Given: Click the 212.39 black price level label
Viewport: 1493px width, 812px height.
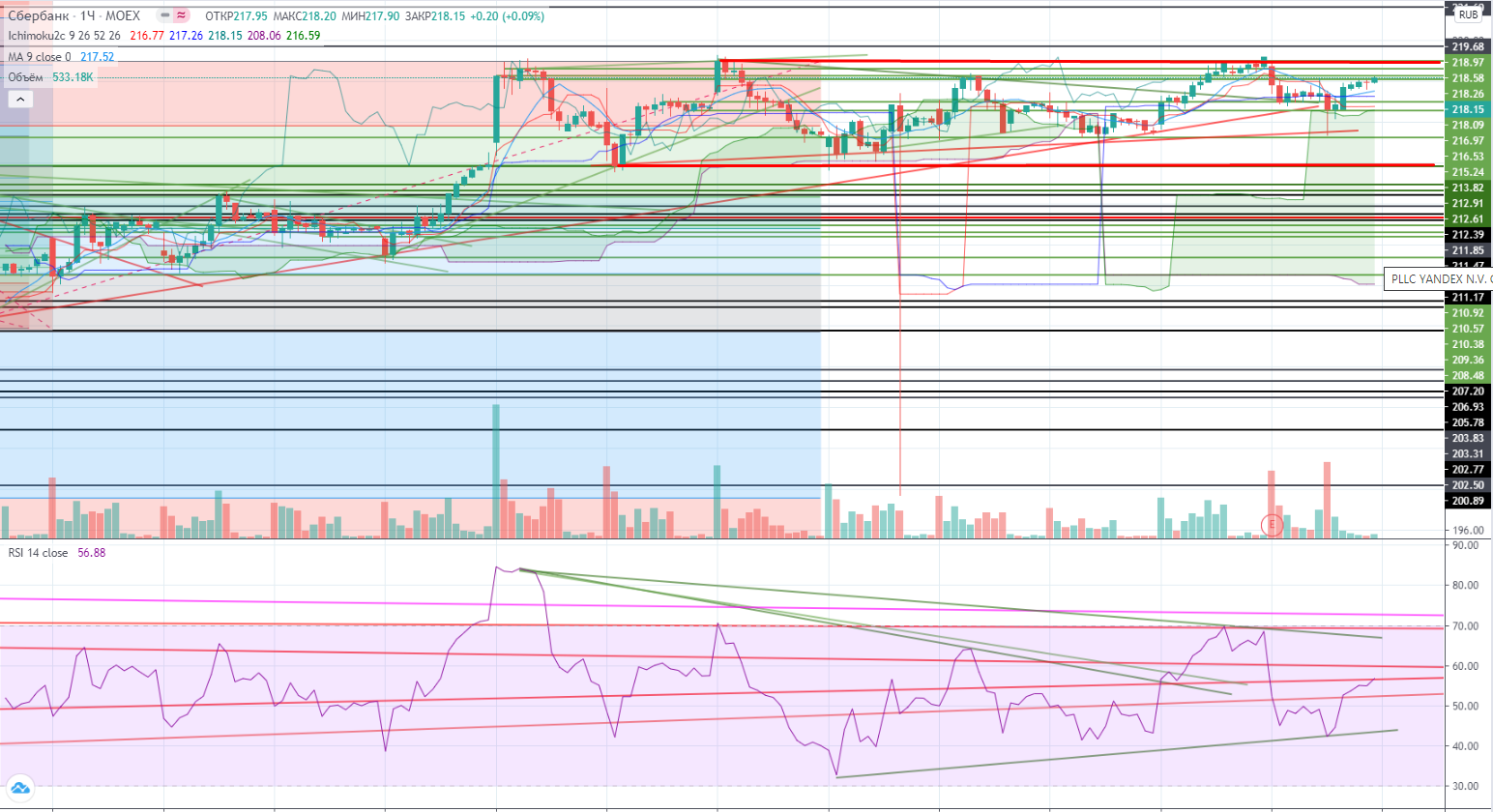Looking at the screenshot, I should point(1467,235).
